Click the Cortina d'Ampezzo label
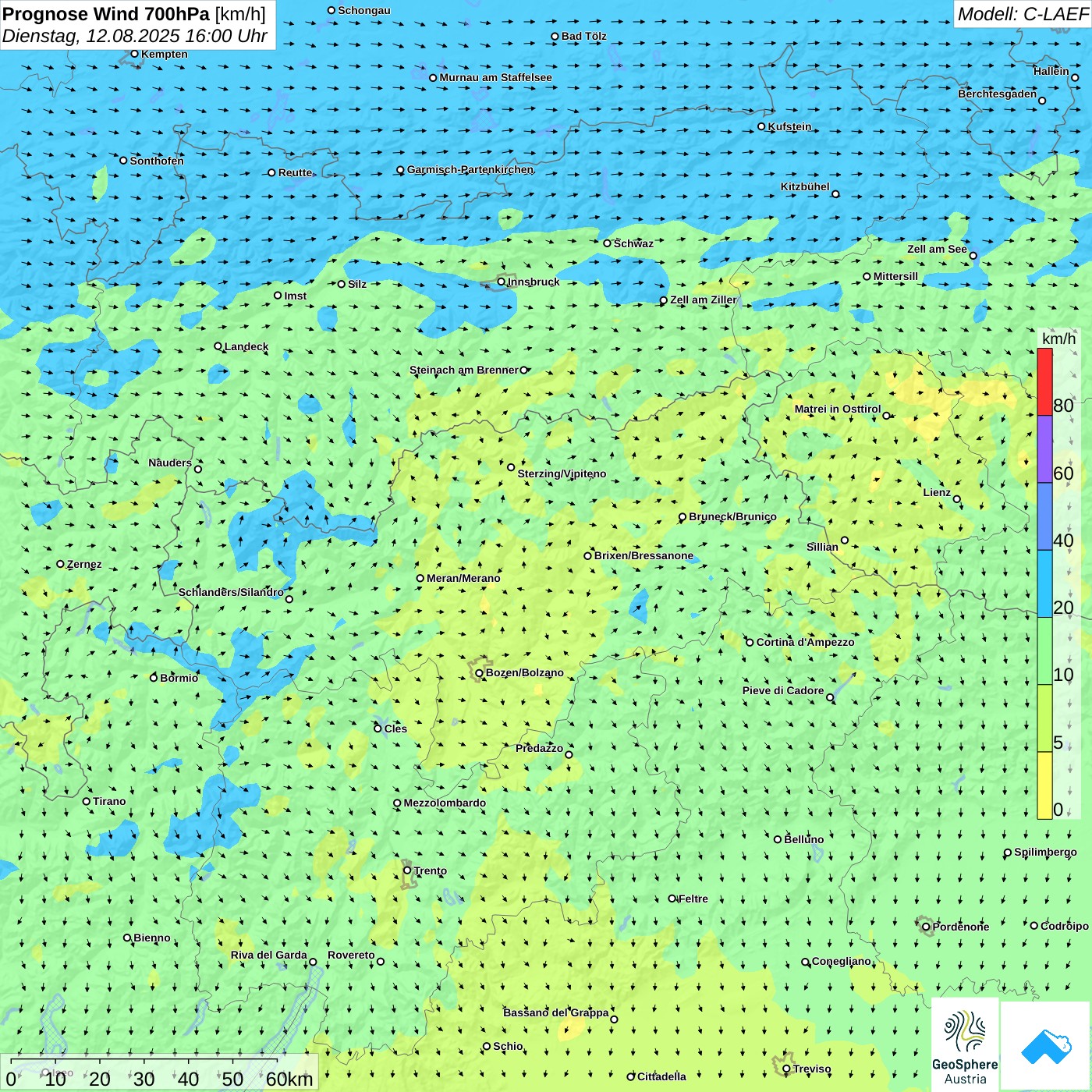Screen dimensions: 1092x1092 (x=805, y=642)
